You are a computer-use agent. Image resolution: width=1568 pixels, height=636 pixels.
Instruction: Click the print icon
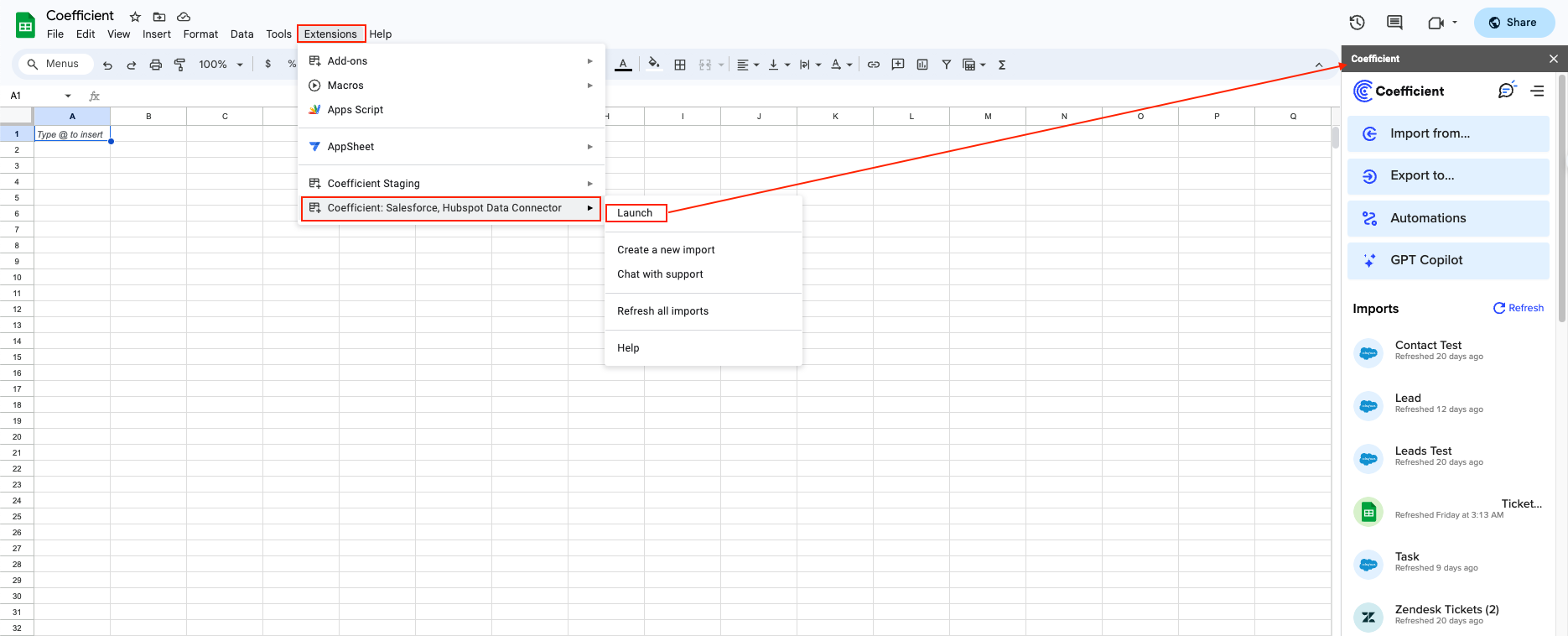pyautogui.click(x=155, y=65)
